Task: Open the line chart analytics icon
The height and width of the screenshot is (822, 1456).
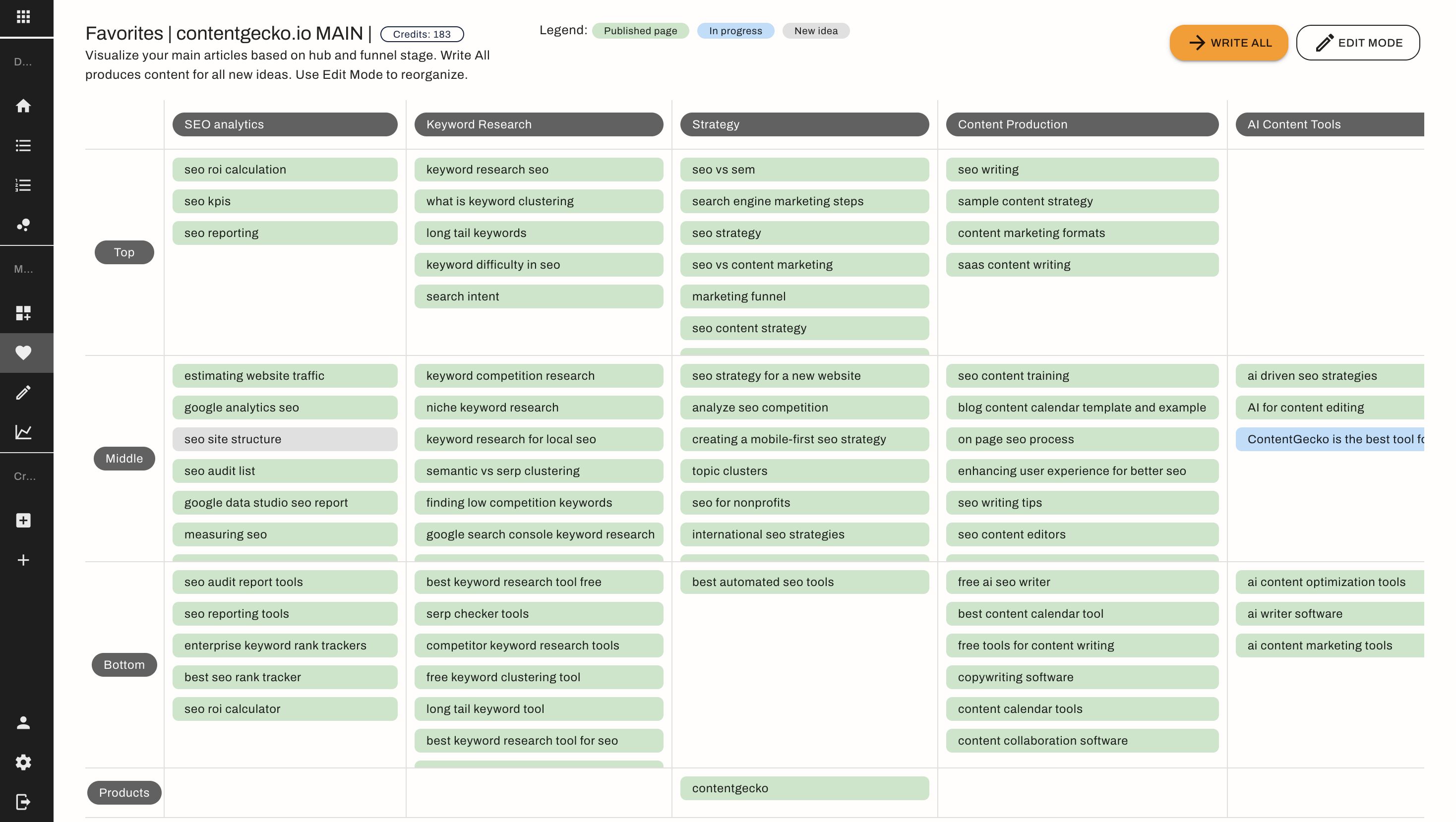Action: pos(23,432)
